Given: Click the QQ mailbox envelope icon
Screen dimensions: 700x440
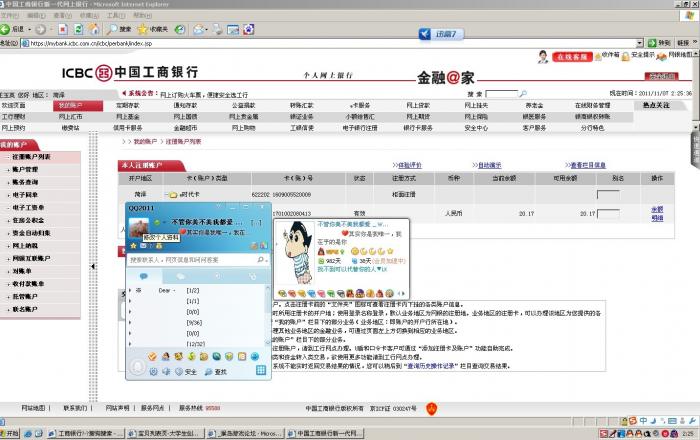Looking at the screenshot, I should [143, 246].
